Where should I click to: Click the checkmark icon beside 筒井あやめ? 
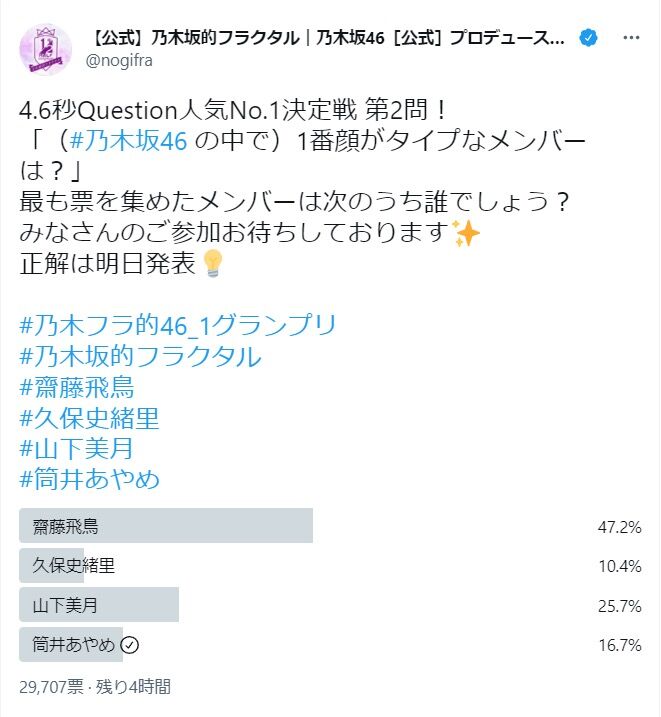pyautogui.click(x=129, y=645)
